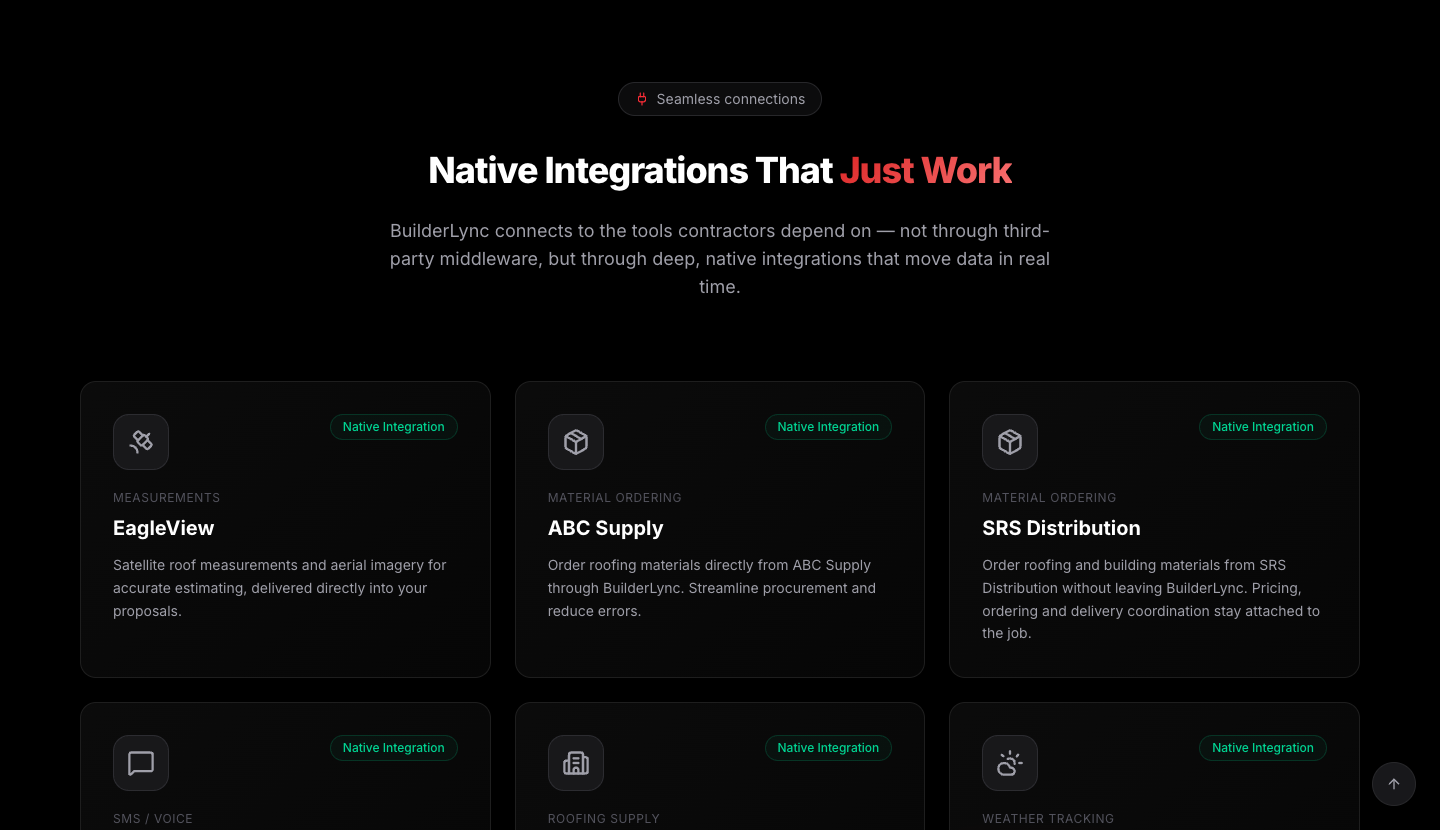Screen dimensions: 1440x830
Task: Click the Native Integration badge on the SMS / Voice card
Action: [x=394, y=748]
